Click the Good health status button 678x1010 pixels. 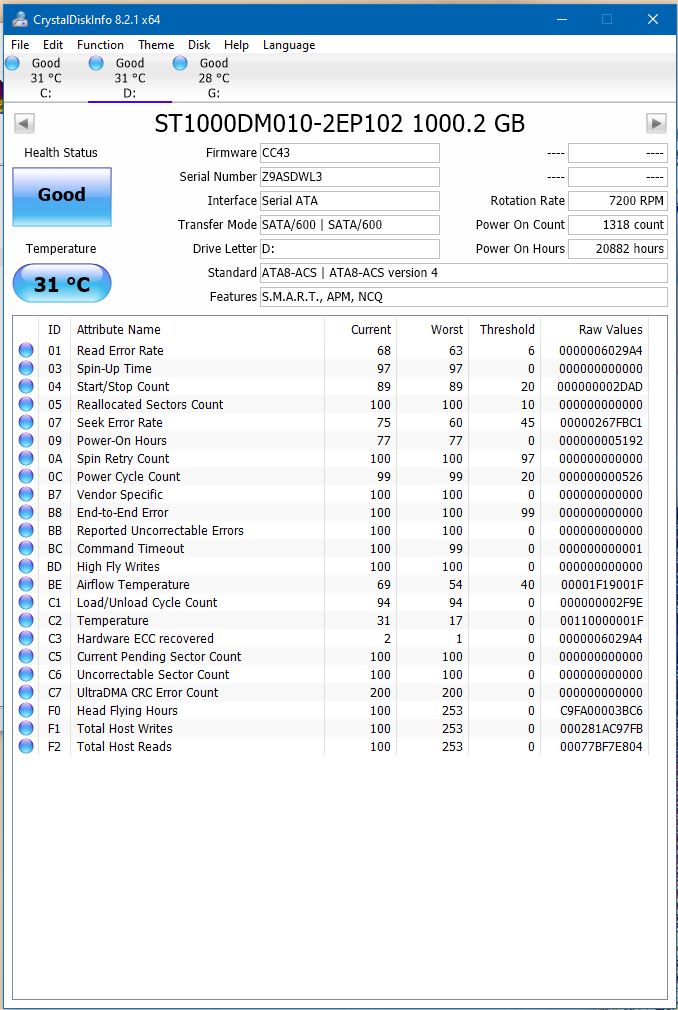tap(62, 196)
